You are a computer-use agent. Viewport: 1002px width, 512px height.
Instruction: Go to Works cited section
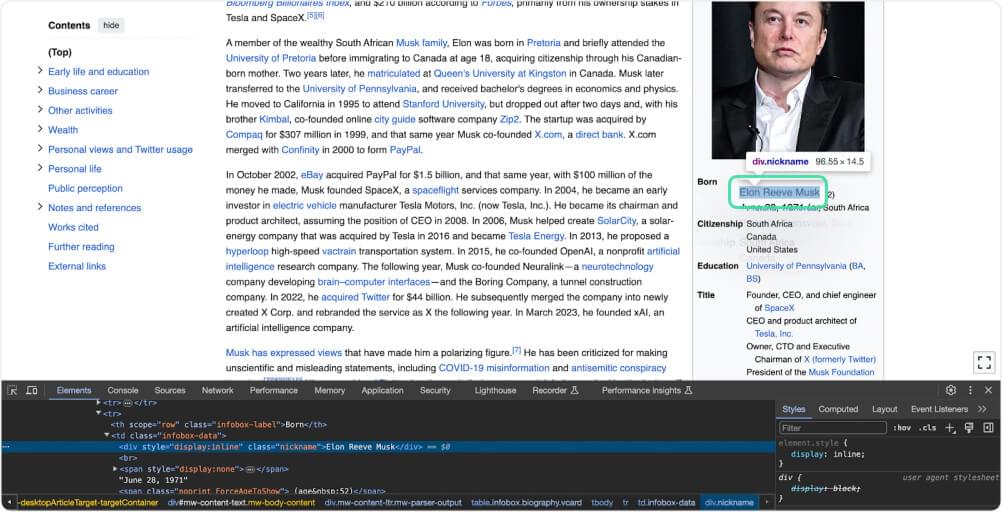point(73,227)
